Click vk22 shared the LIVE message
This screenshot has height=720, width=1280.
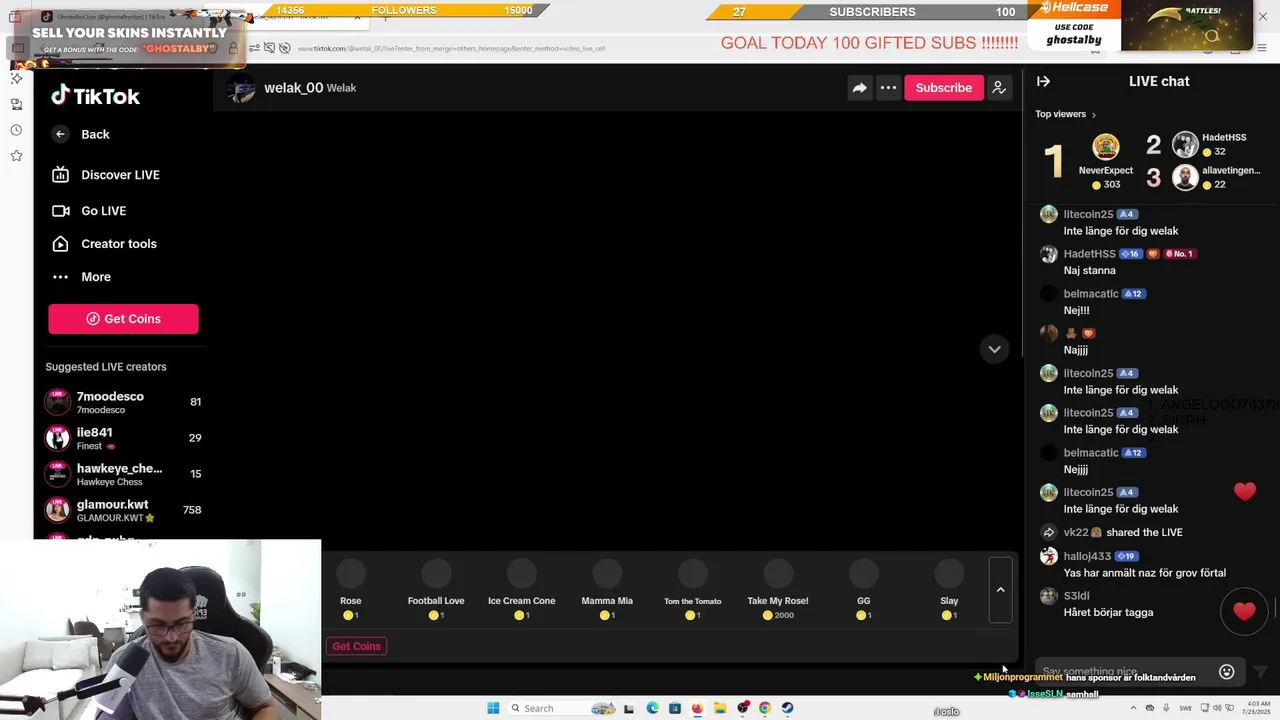(x=1123, y=533)
